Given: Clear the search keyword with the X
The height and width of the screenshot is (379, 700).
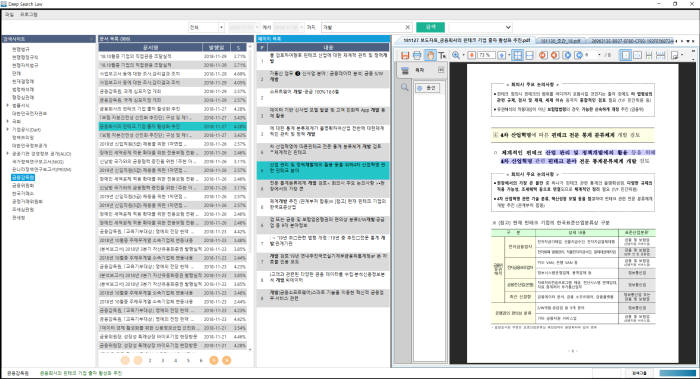Looking at the screenshot, I should click(x=407, y=27).
